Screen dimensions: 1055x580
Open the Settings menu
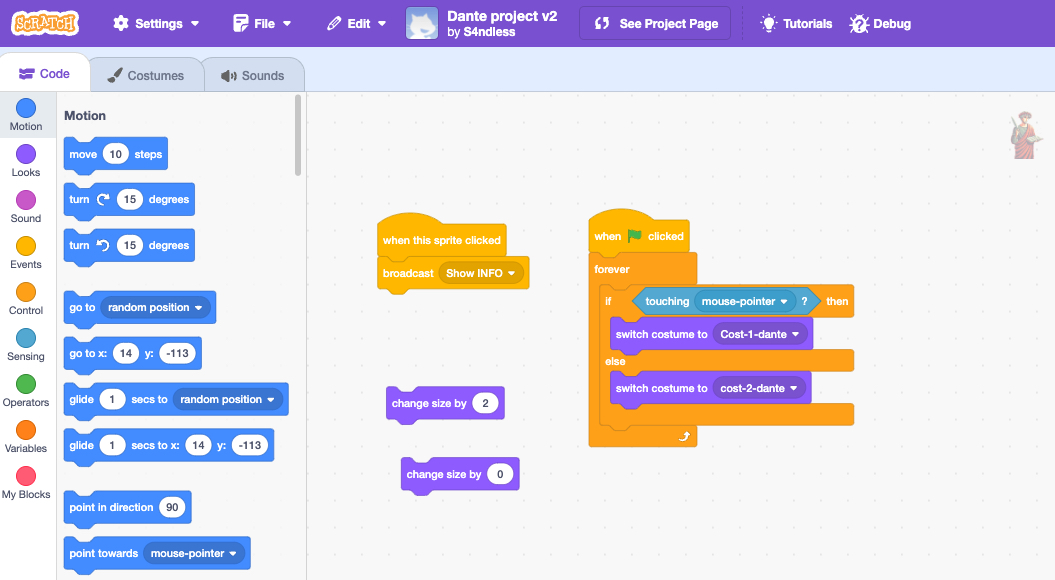(x=156, y=23)
